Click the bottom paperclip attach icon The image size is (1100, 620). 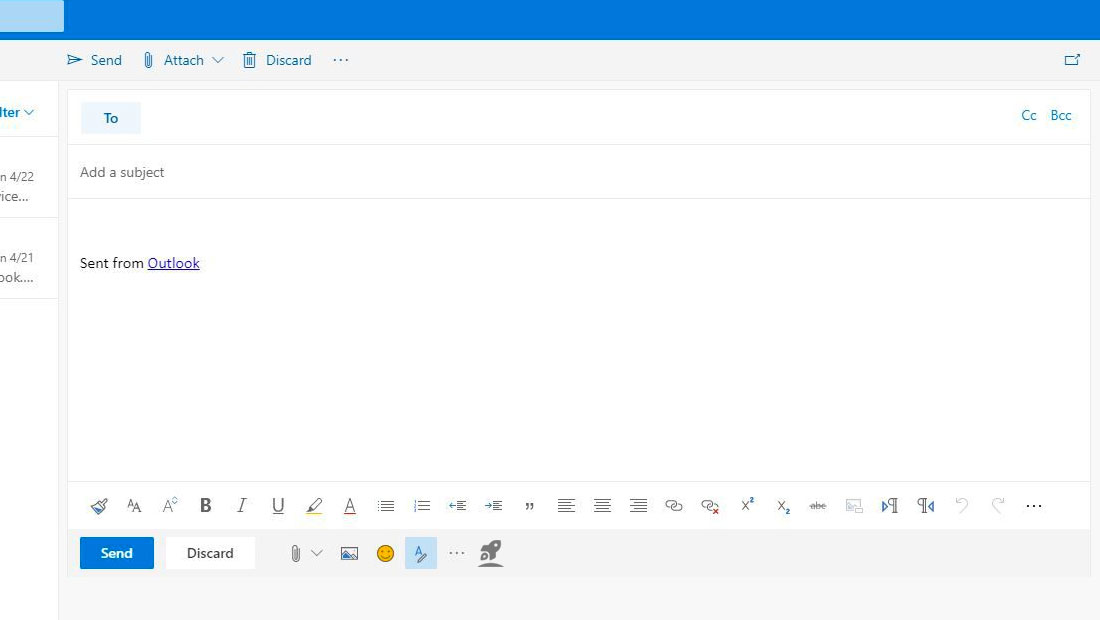(x=295, y=553)
